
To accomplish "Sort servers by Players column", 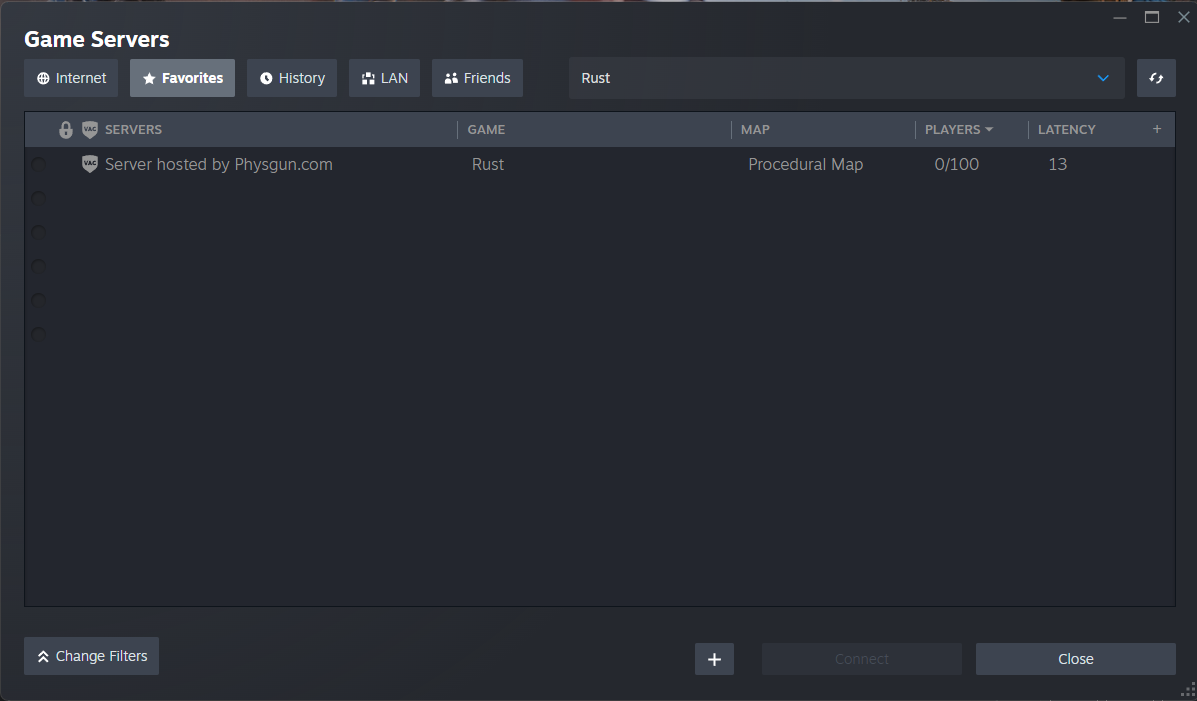I will coord(958,130).
